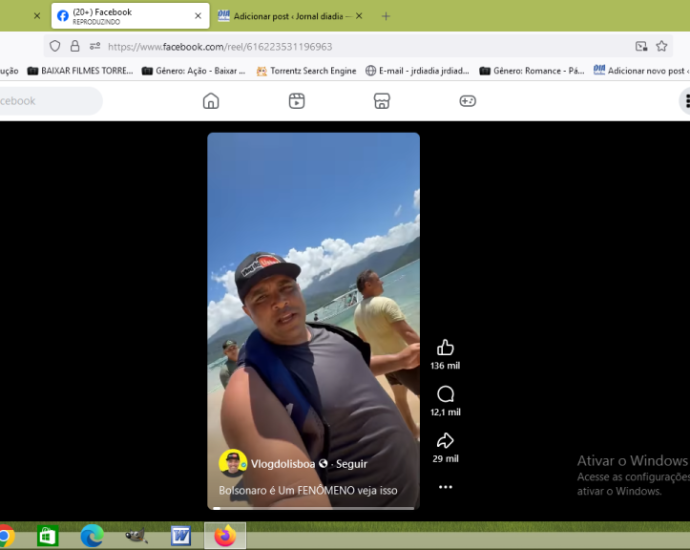Launch Microsoft Word from the taskbar
The height and width of the screenshot is (550, 690).
pos(180,536)
